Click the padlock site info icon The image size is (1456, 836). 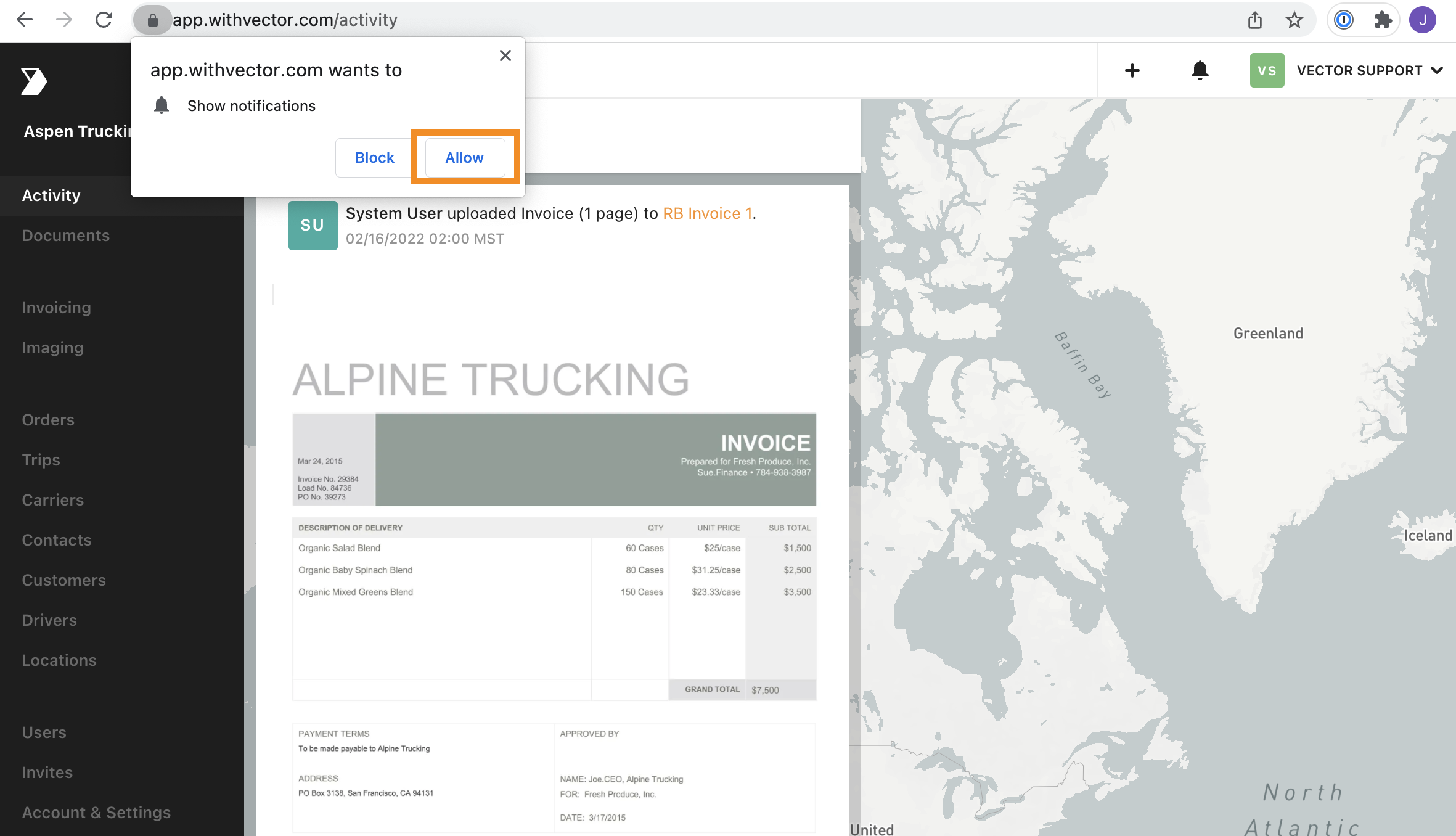(x=152, y=20)
